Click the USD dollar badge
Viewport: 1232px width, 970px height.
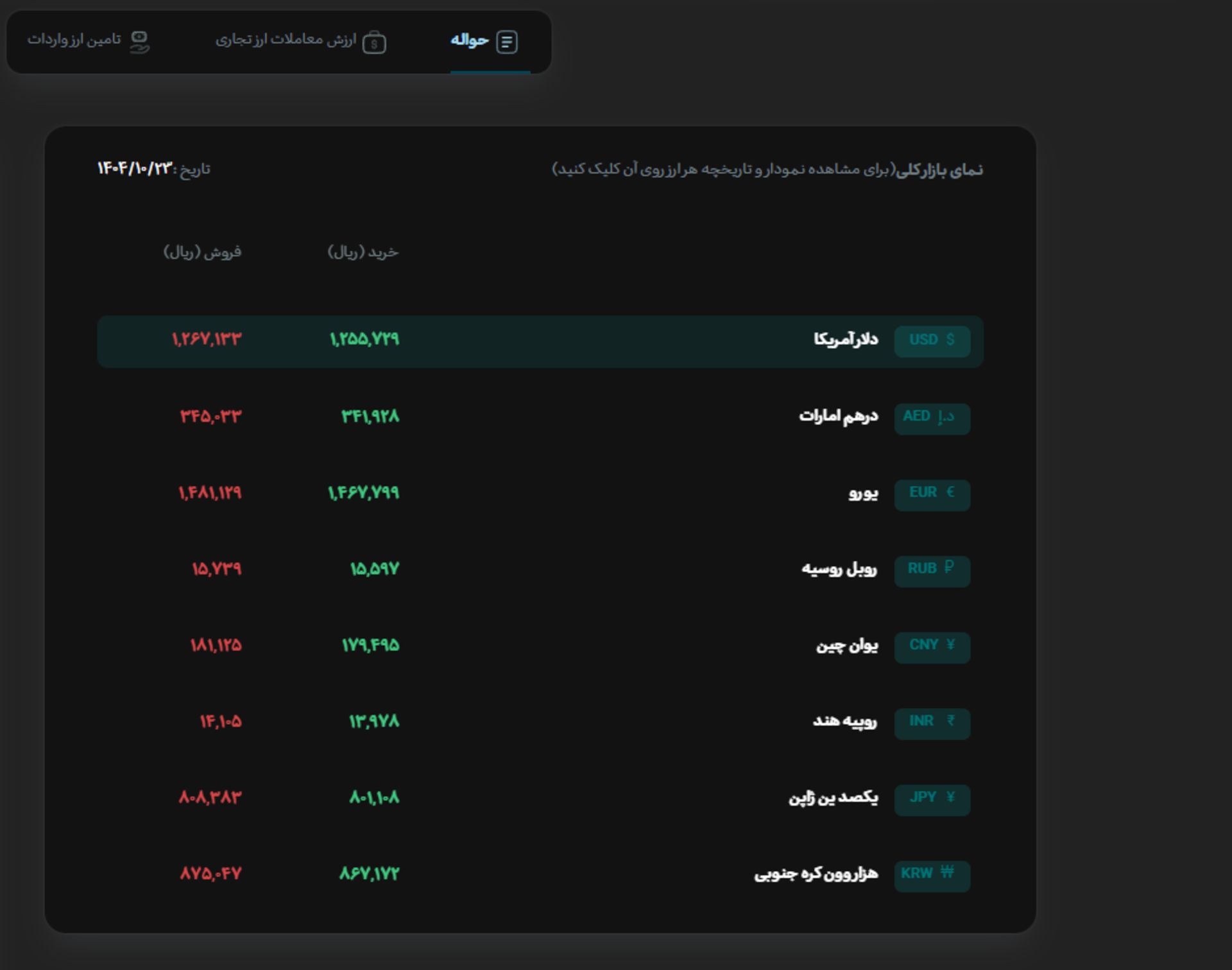932,340
